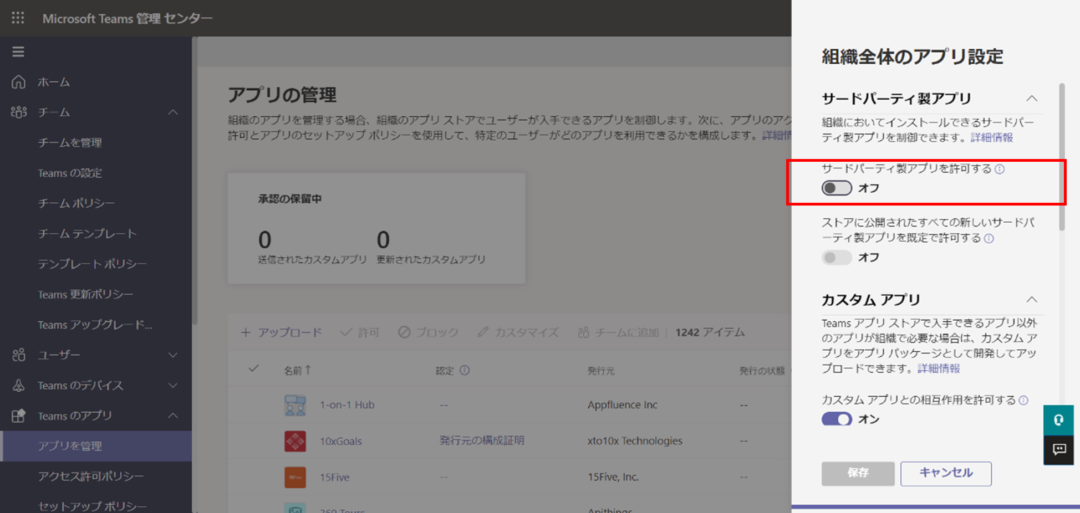Open the 1-on-1 Hub app link

pyautogui.click(x=347, y=405)
